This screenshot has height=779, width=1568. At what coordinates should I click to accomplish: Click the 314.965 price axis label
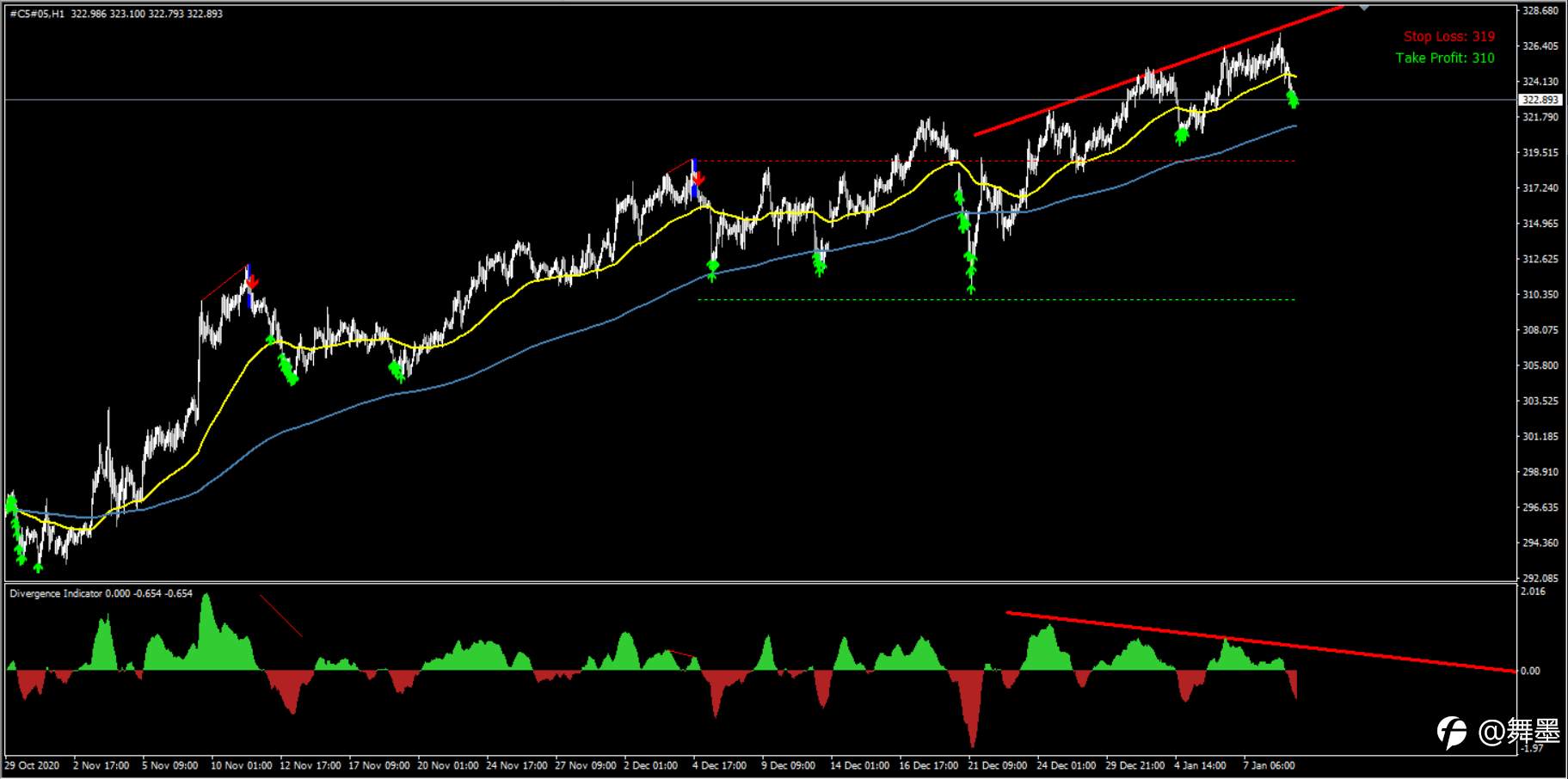pyautogui.click(x=1540, y=224)
